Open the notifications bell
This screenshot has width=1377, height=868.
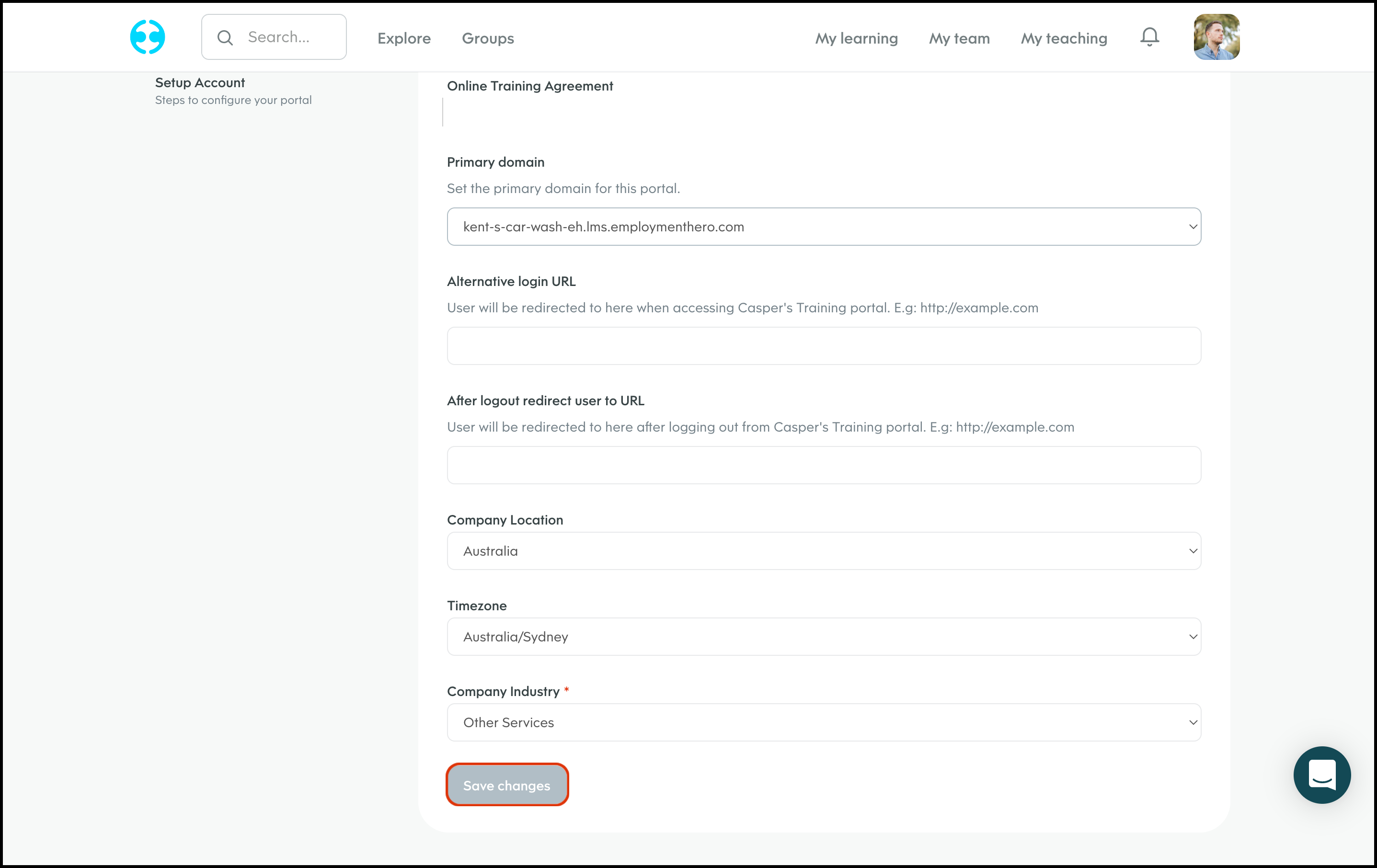pos(1149,37)
